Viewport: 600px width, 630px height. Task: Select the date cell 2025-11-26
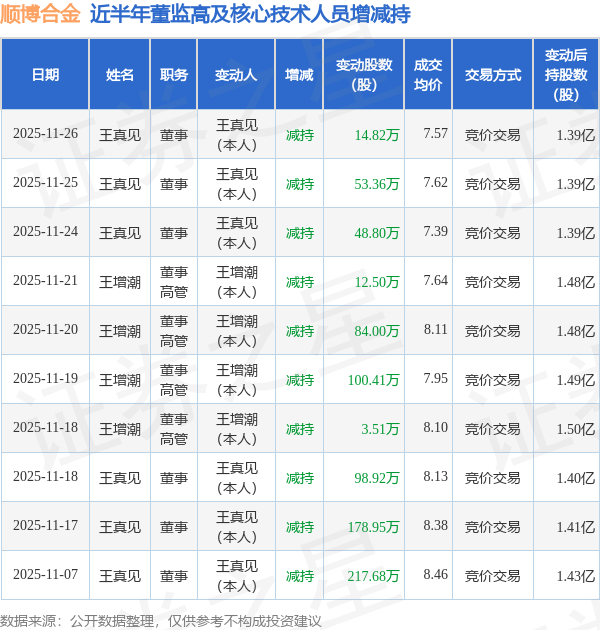tap(45, 133)
